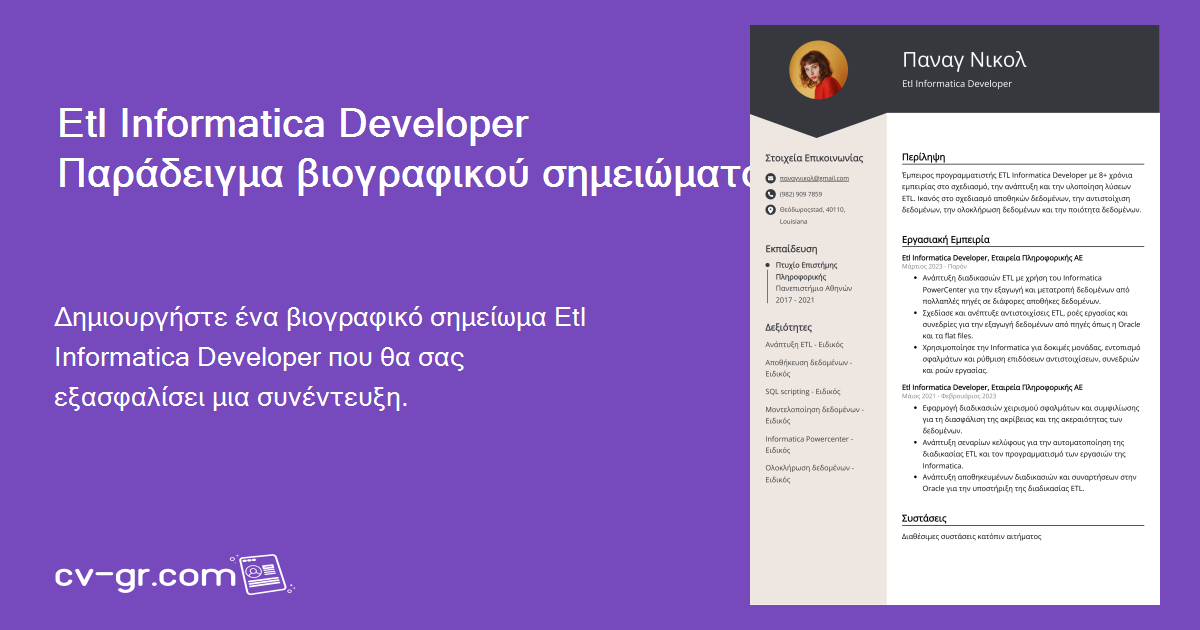
Task: Click the paragraph starting 'Δημιουργήστε ένα βιογραφικό σημείωμα'
Action: 320,359
